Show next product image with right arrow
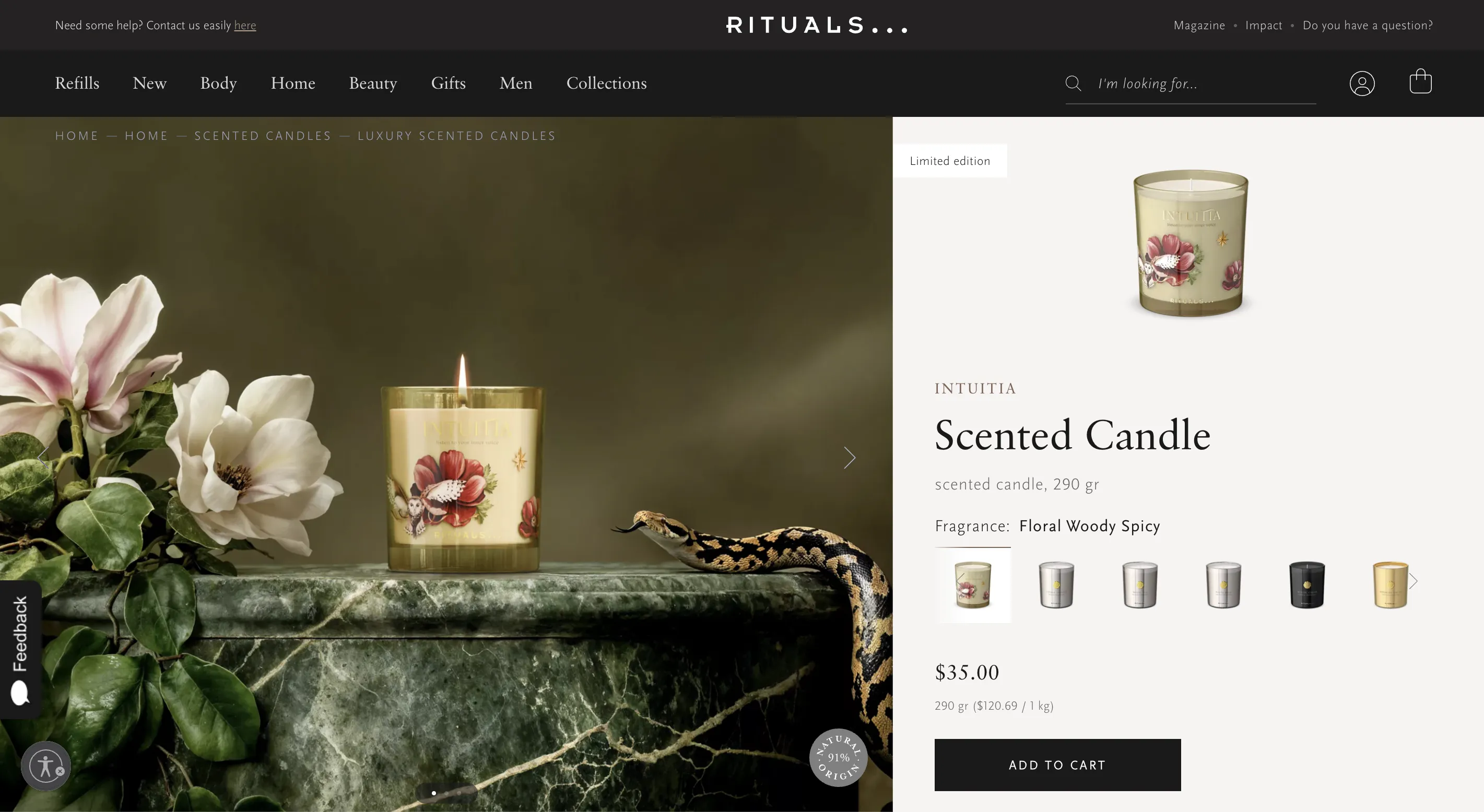This screenshot has height=812, width=1484. coord(849,458)
